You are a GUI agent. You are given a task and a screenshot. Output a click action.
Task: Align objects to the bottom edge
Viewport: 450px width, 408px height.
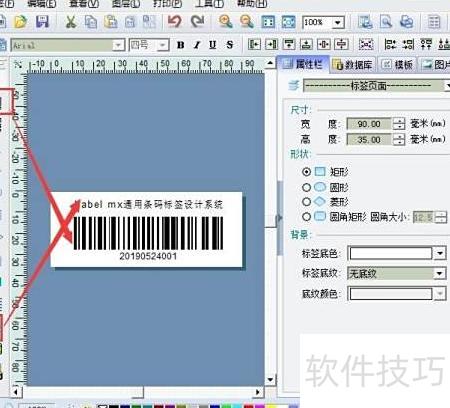click(x=306, y=44)
